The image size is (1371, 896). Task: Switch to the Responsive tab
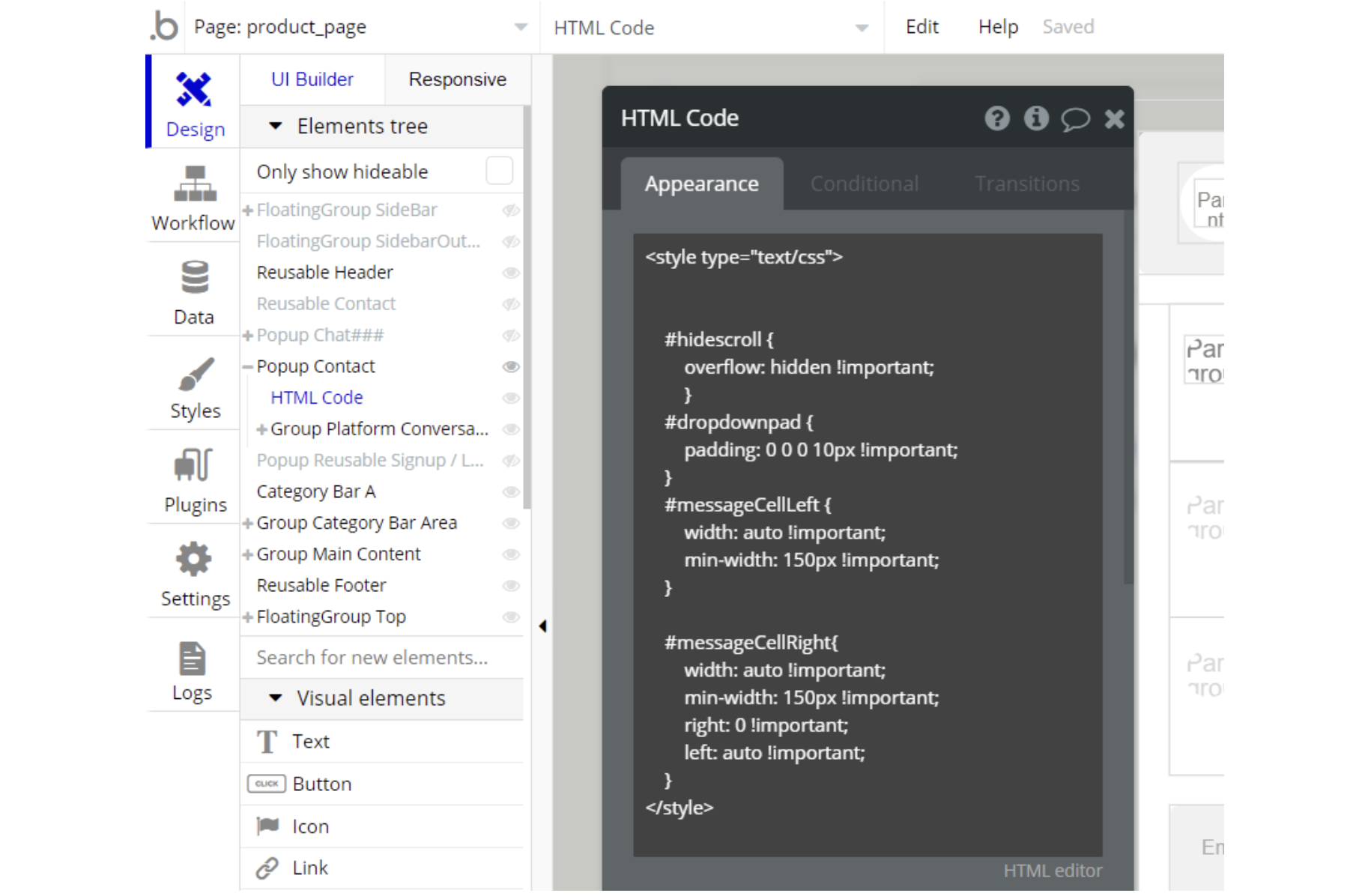[x=457, y=79]
